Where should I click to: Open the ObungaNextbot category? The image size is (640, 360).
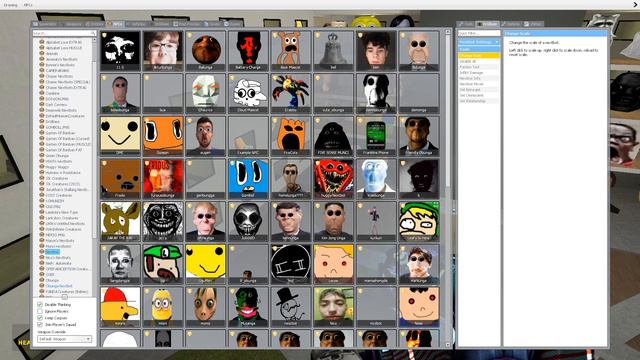coord(59,286)
